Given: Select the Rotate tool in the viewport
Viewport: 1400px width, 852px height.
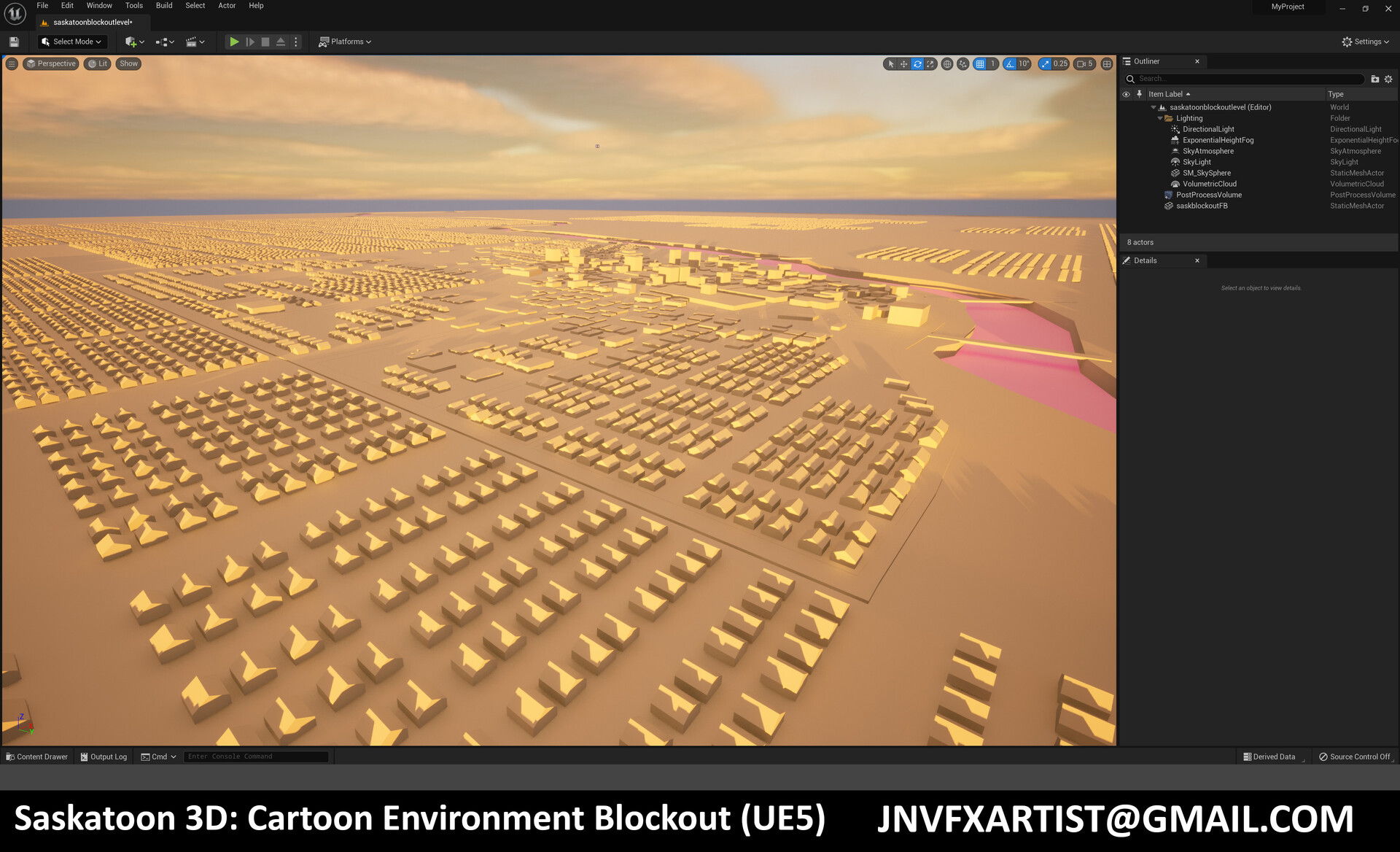Looking at the screenshot, I should tap(917, 64).
